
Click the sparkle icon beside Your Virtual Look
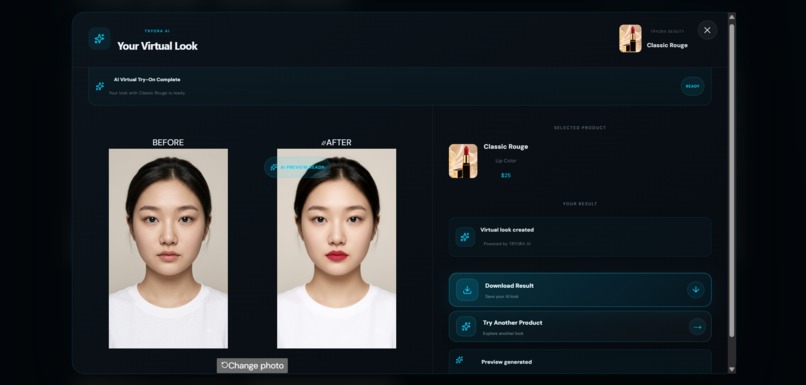coord(99,39)
